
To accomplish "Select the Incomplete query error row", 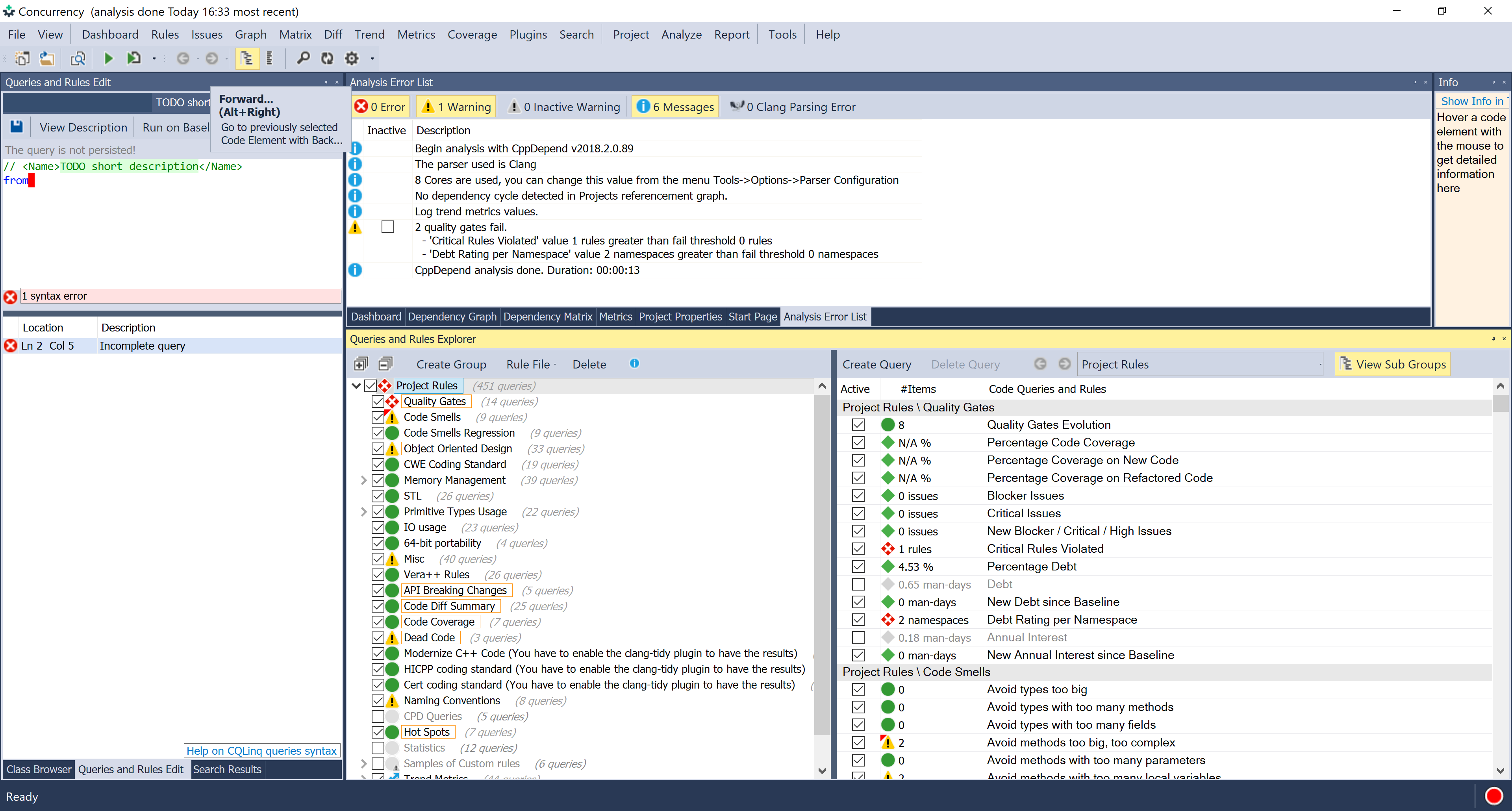I will click(x=171, y=346).
